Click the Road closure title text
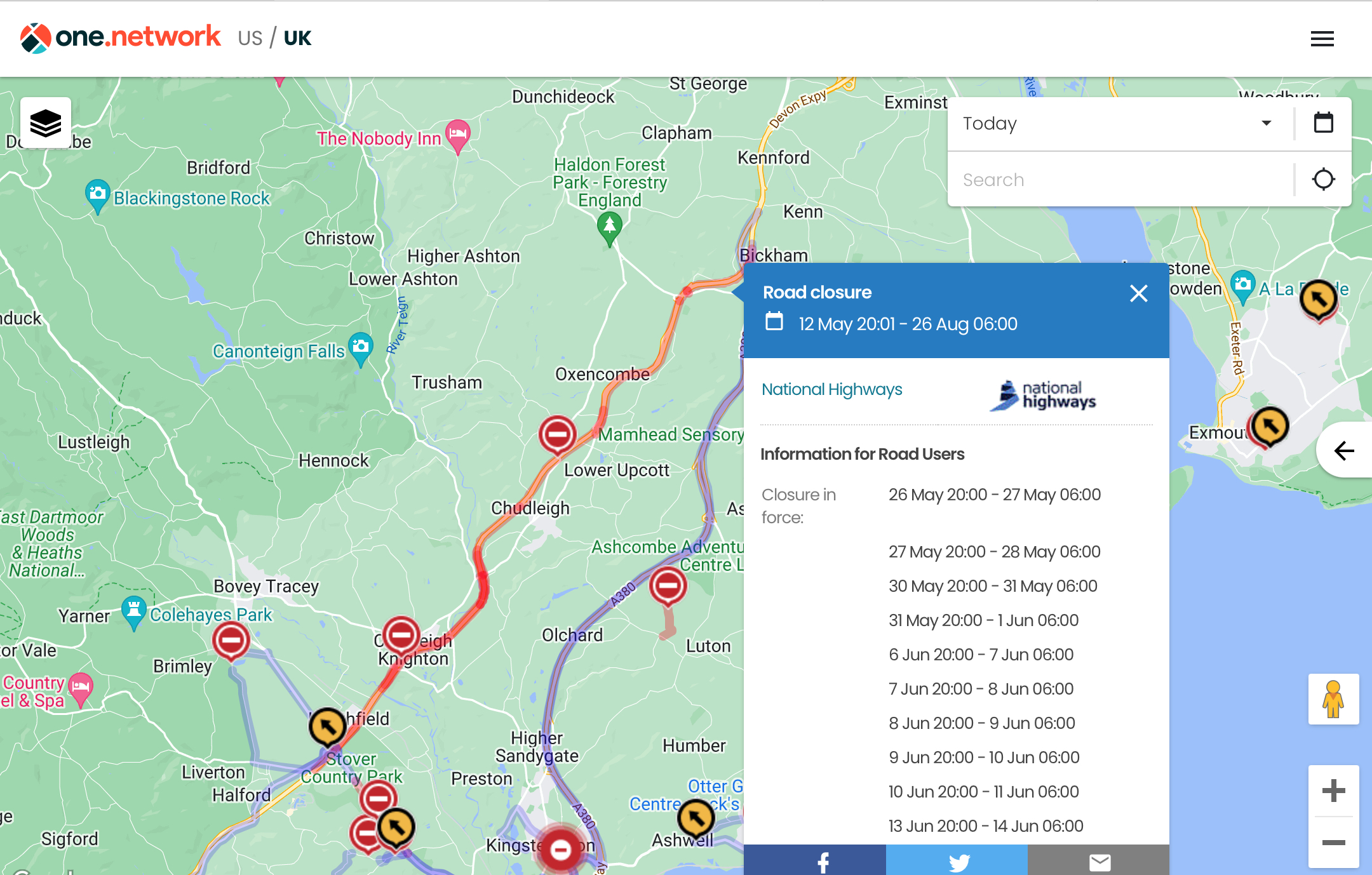 [817, 292]
